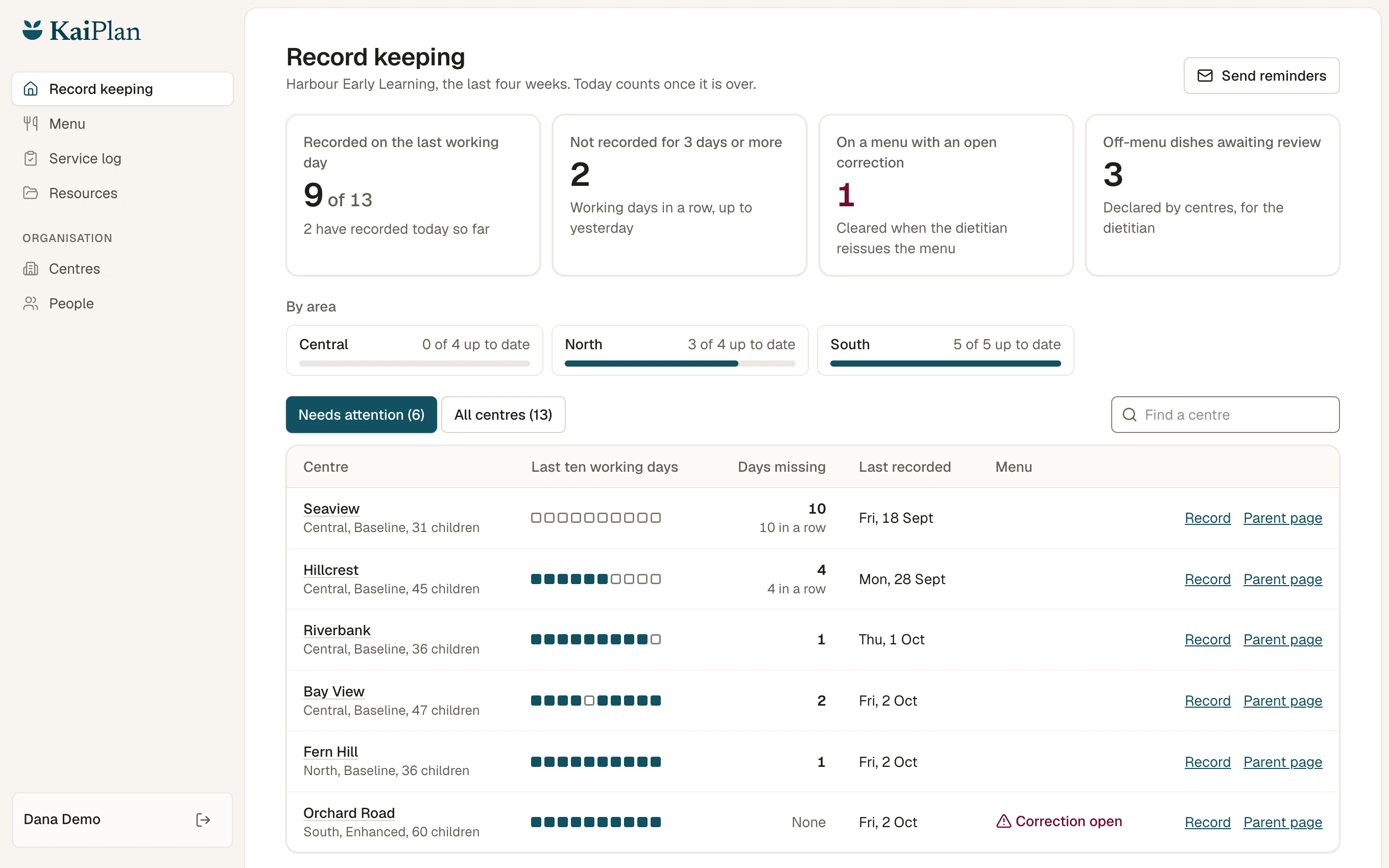Click the clipboard icon beside Service log
This screenshot has width=1389, height=868.
(31, 158)
